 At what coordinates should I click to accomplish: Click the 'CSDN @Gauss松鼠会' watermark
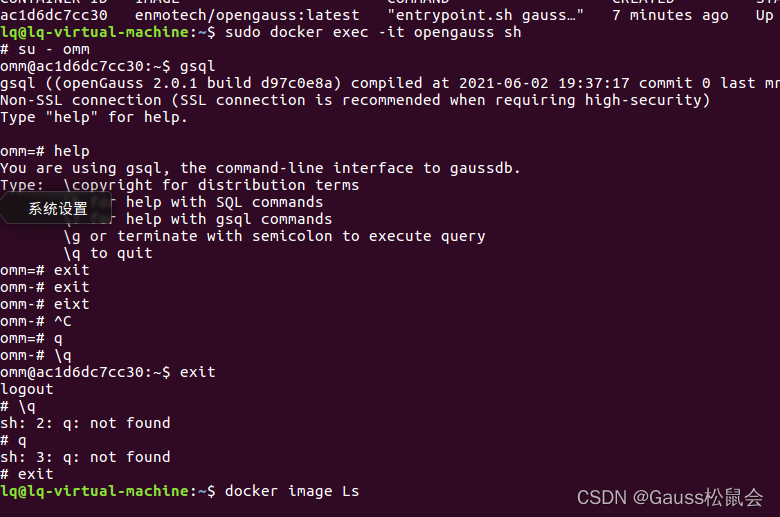(670, 498)
